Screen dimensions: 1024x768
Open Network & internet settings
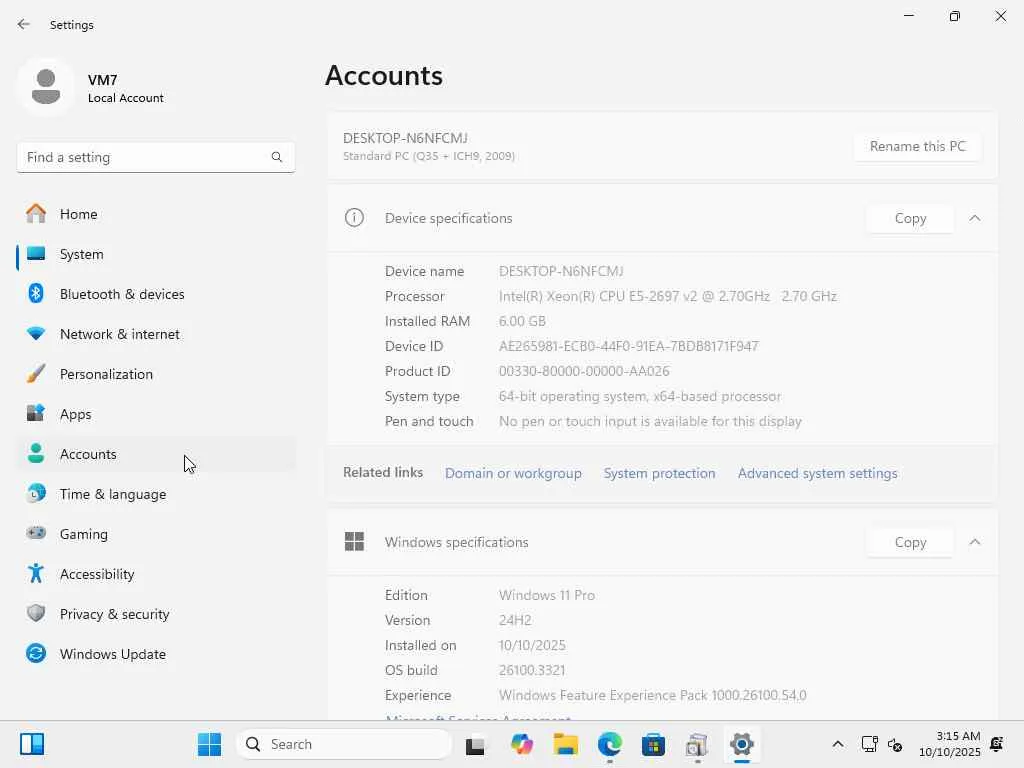point(156,334)
